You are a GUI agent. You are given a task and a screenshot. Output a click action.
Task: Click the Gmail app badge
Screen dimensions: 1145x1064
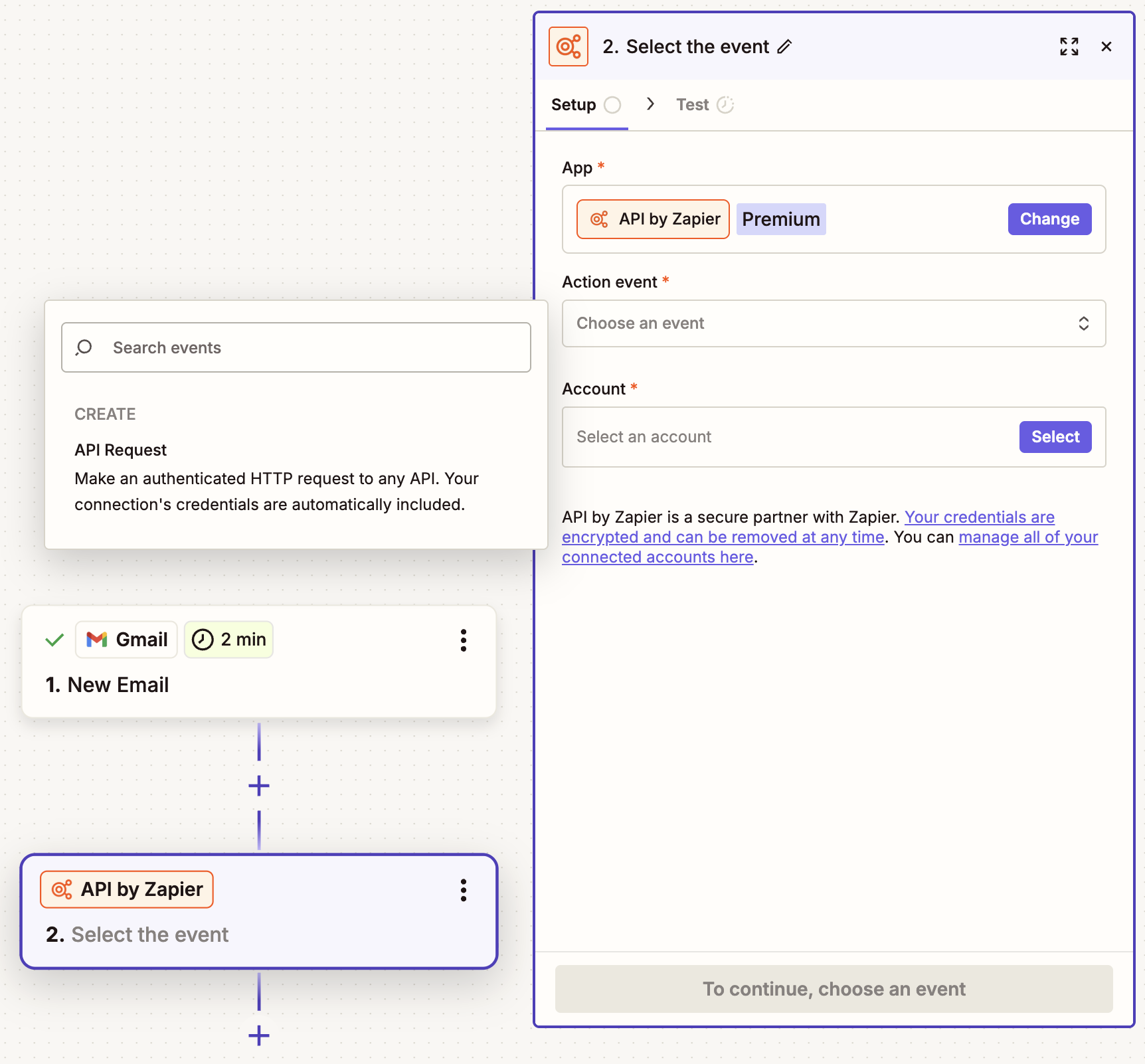(126, 640)
